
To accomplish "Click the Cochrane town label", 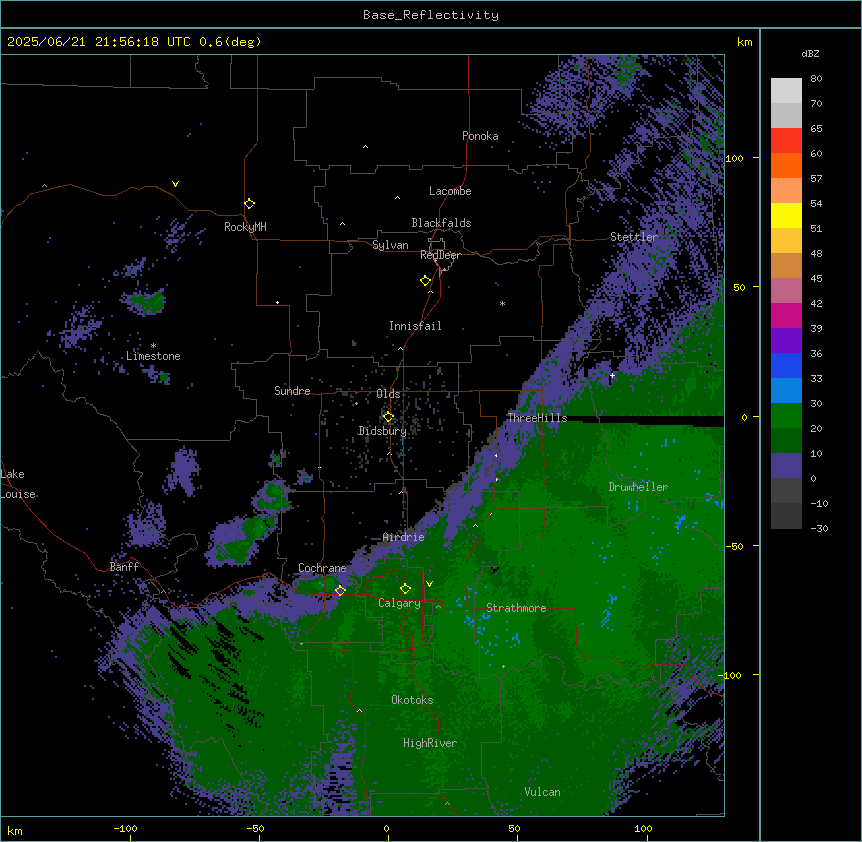I will (322, 568).
